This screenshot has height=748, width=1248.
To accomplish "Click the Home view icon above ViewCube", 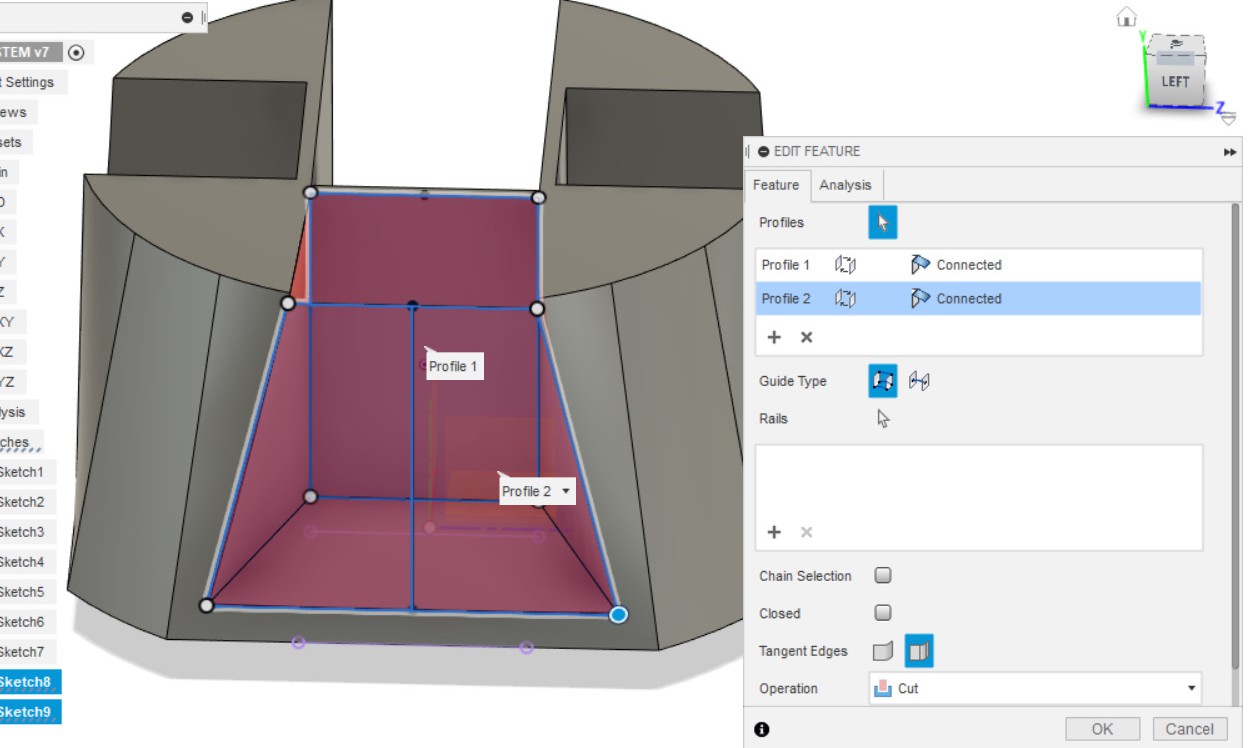I will point(1127,17).
